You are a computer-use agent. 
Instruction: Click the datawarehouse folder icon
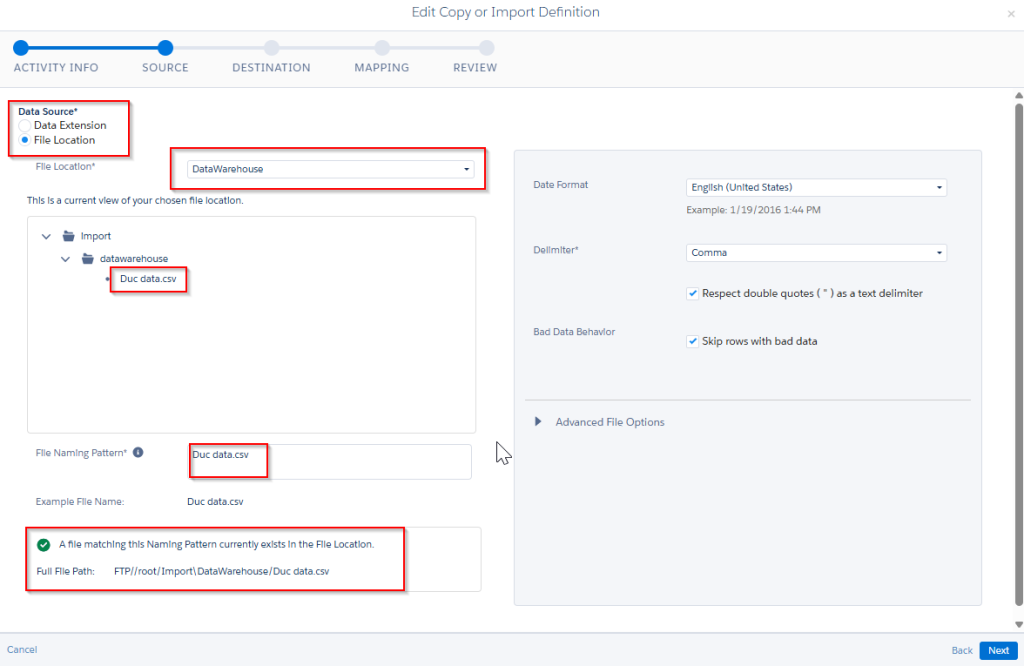pos(88,258)
